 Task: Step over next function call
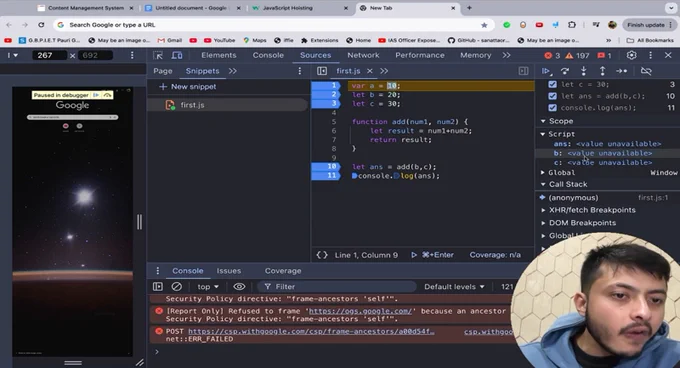pos(565,71)
